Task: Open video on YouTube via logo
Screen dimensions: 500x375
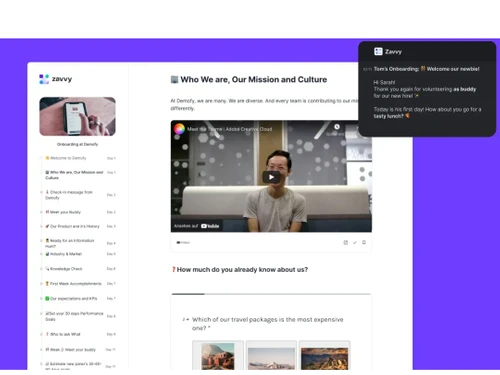Action: pos(210,226)
